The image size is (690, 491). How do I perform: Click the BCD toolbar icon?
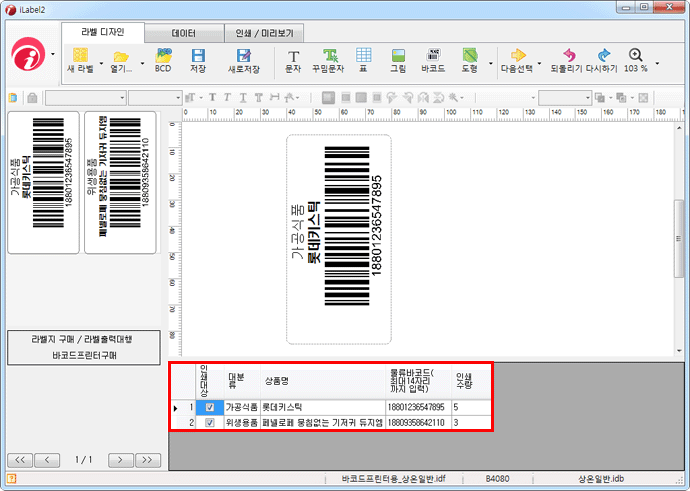tap(163, 55)
